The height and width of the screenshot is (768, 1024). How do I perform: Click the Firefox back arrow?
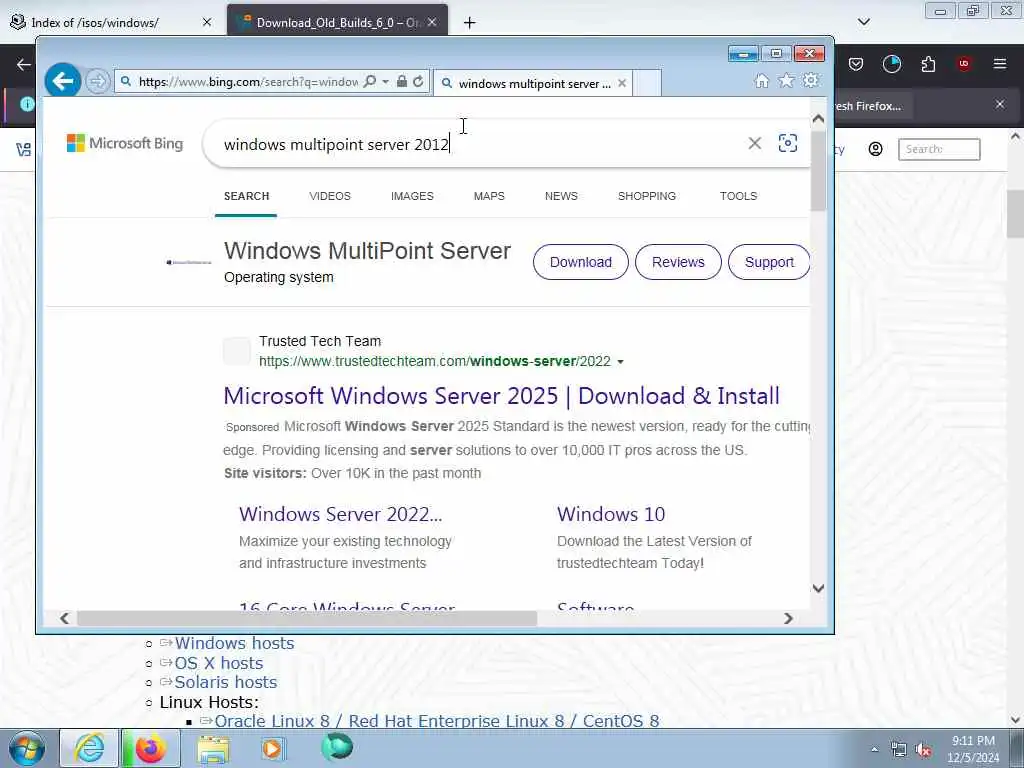tap(24, 64)
